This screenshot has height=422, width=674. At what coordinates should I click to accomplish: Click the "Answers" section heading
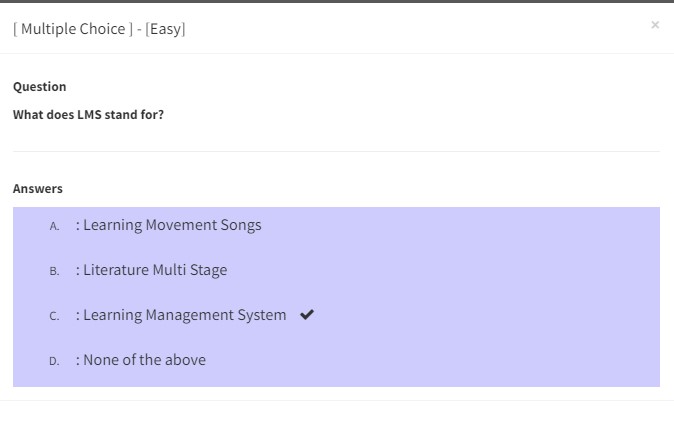pos(38,189)
